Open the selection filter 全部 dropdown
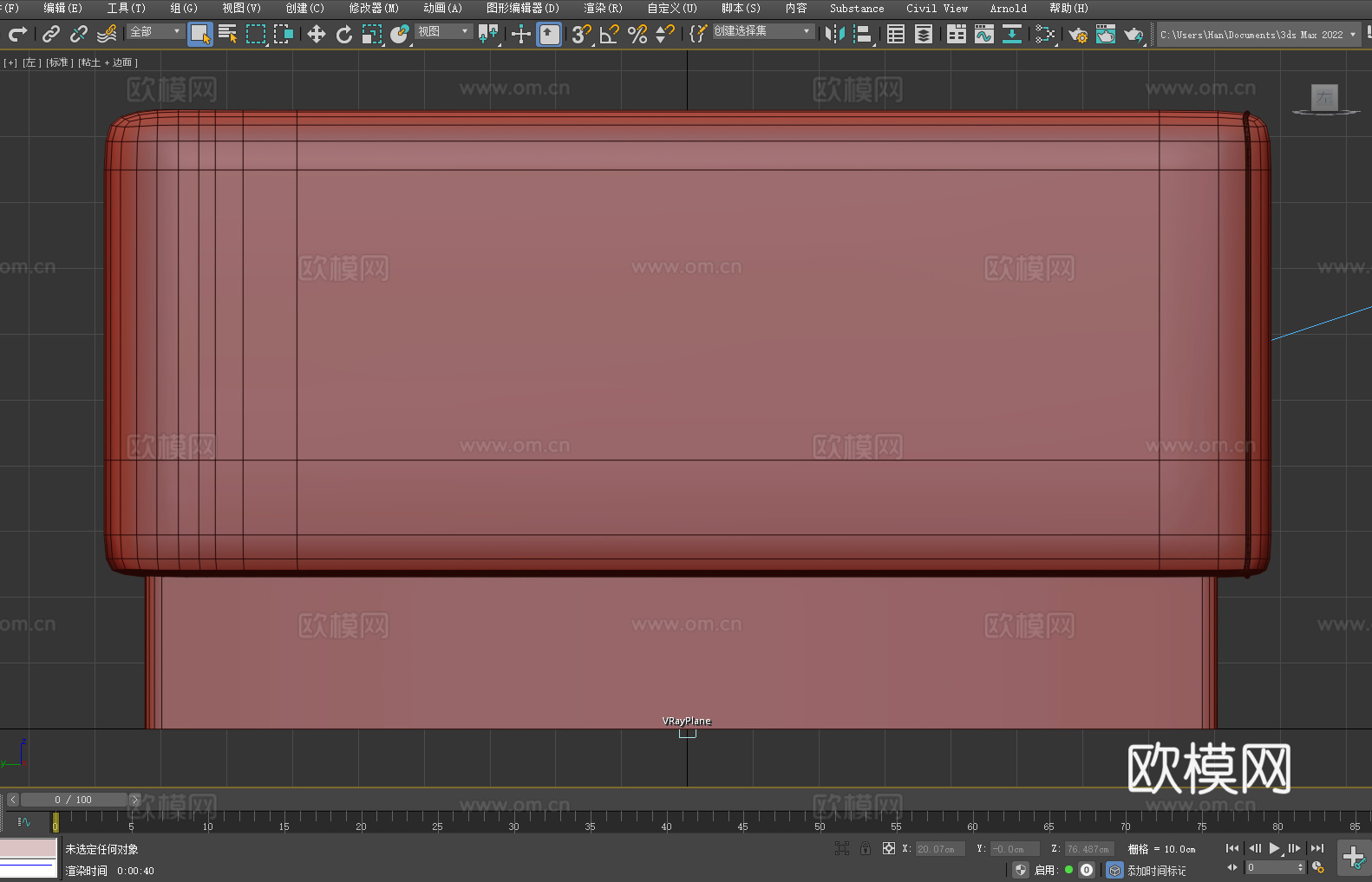The width and height of the screenshot is (1372, 882). (155, 31)
